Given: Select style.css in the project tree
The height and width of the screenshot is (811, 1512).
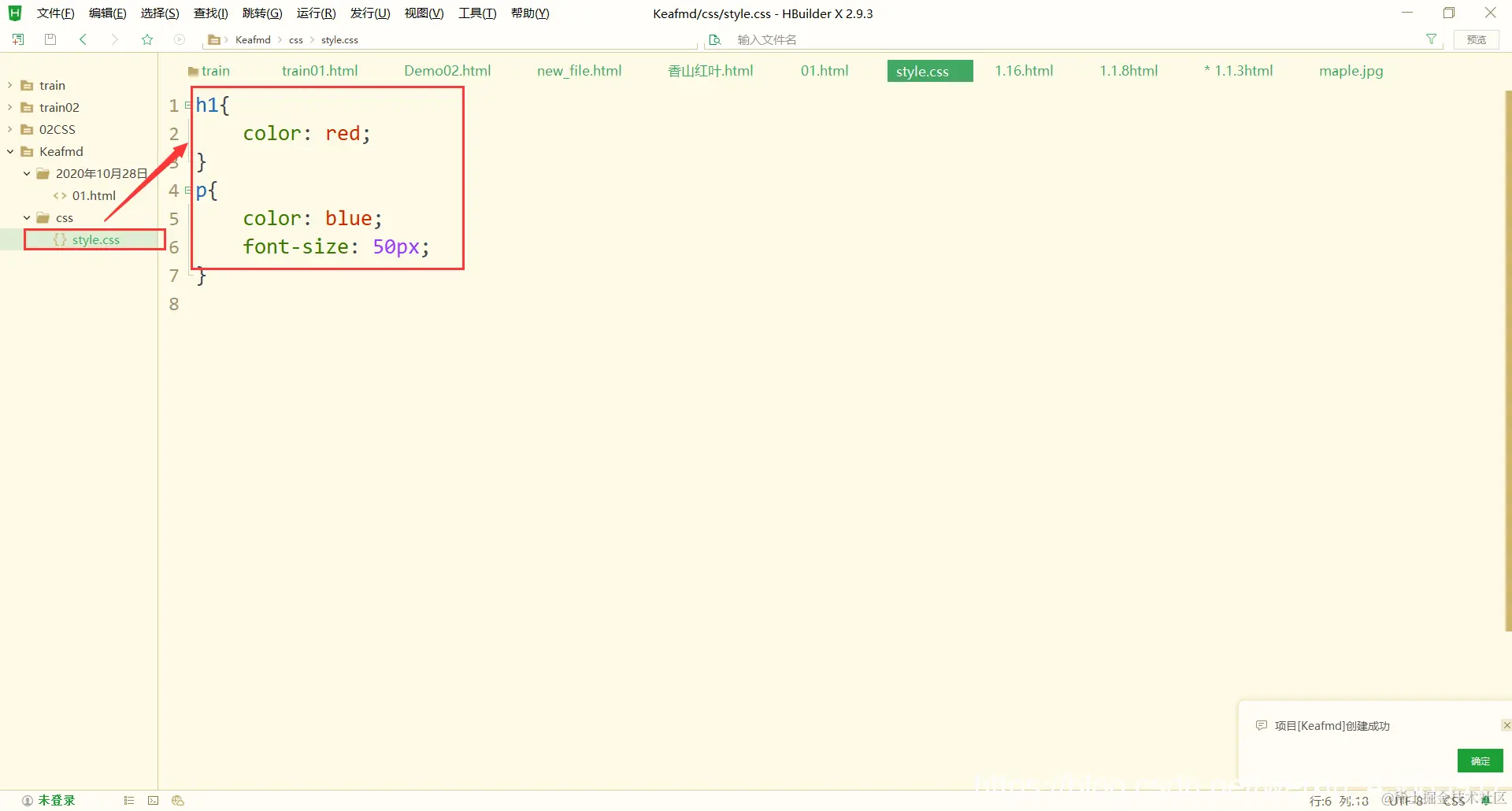Looking at the screenshot, I should tap(95, 239).
